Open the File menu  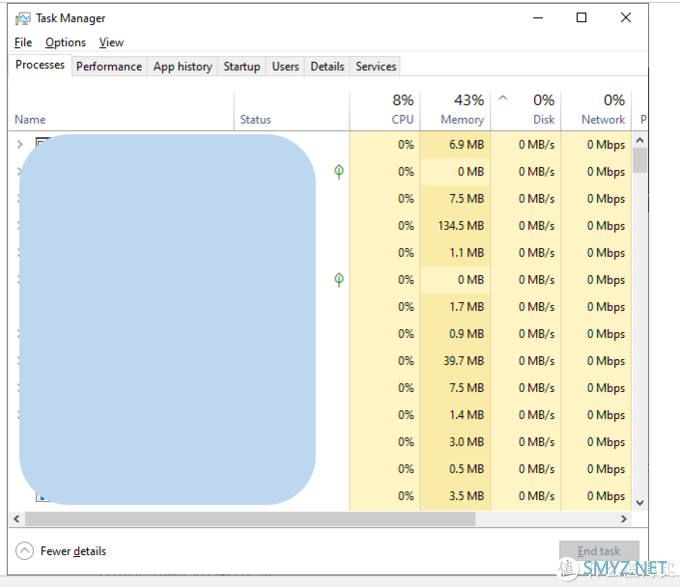click(23, 42)
